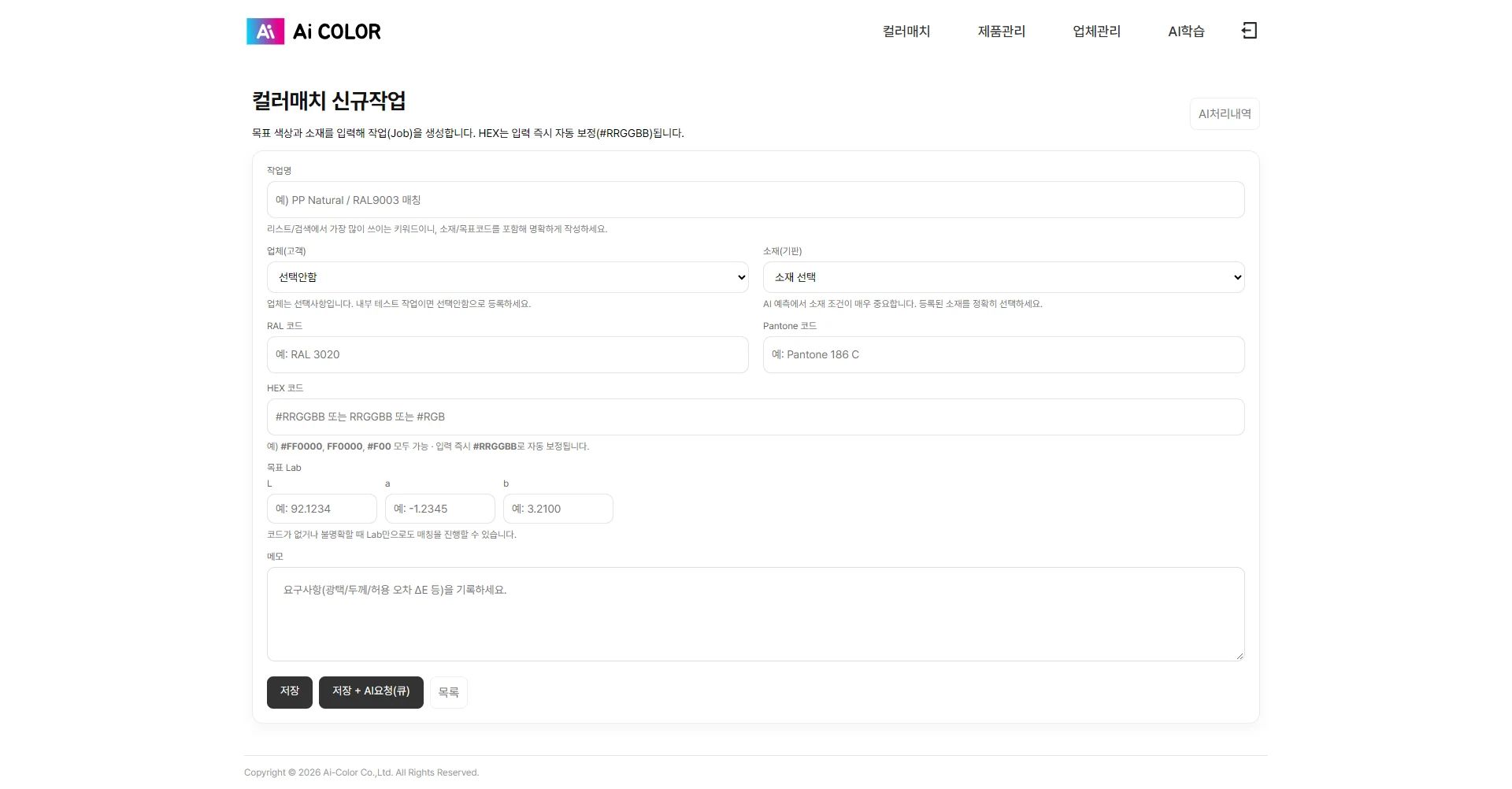This screenshot has width=1512, height=789.
Task: Expand the 소재(기판) dropdown
Action: tap(1004, 277)
